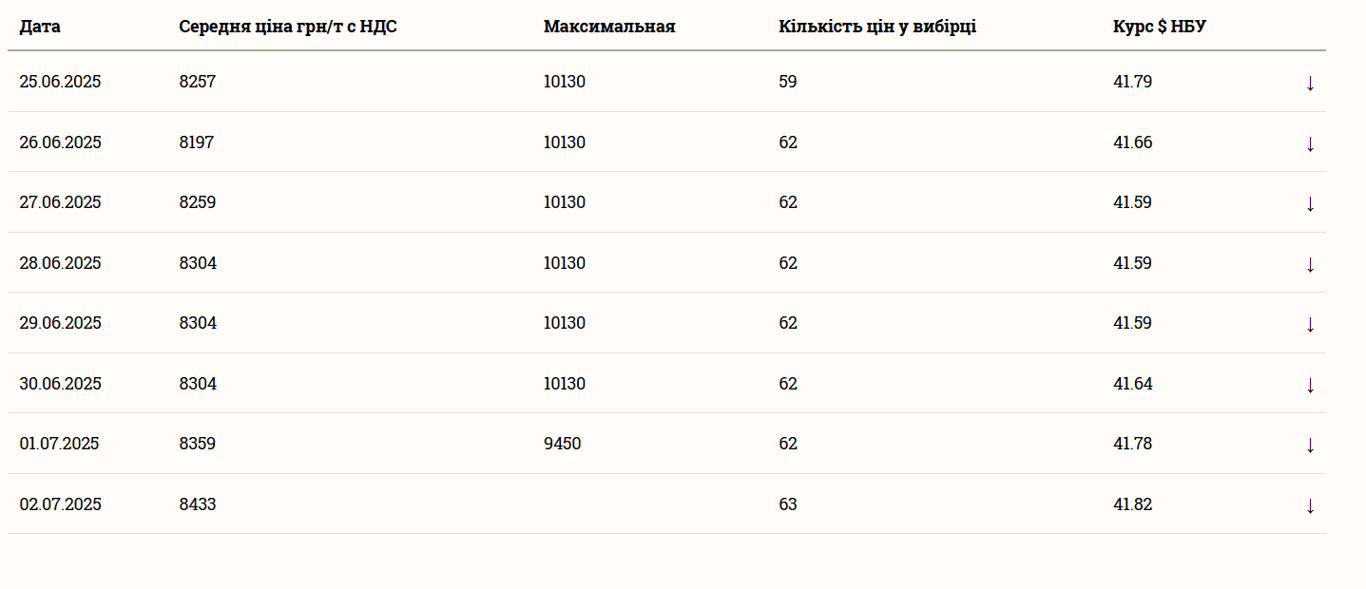Viewport: 1366px width, 589px height.
Task: Click the maximum price value 9450
Action: (562, 443)
